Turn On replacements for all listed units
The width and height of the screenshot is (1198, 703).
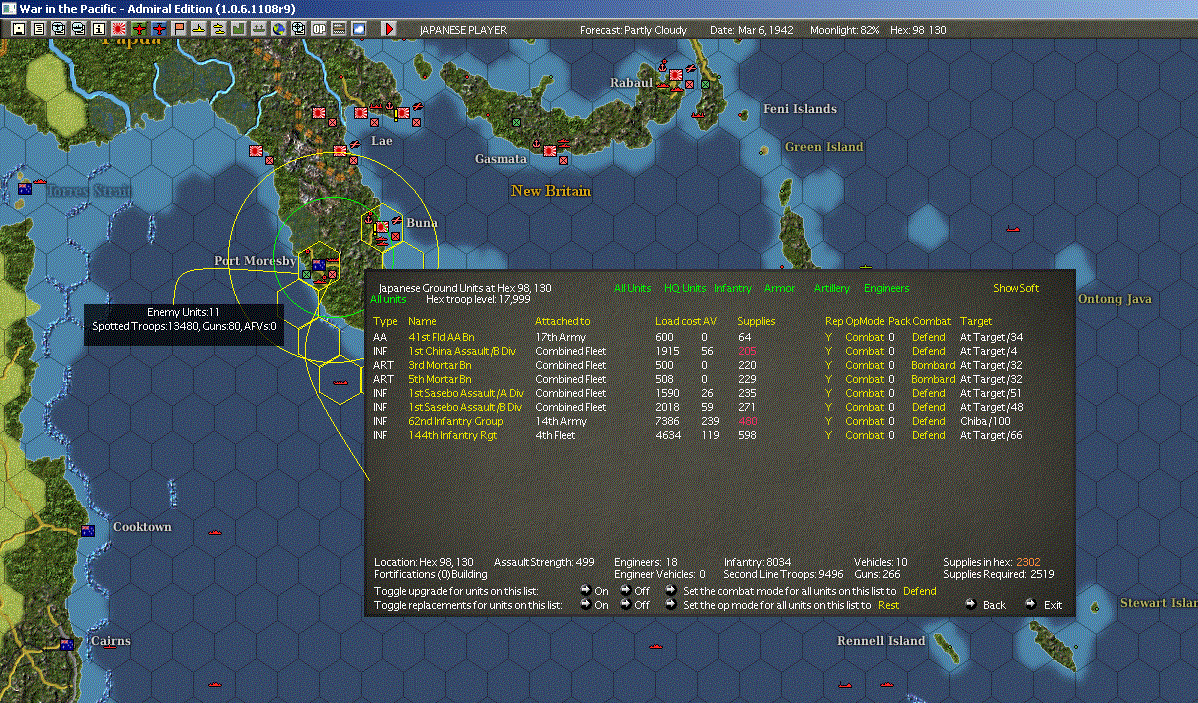(586, 604)
